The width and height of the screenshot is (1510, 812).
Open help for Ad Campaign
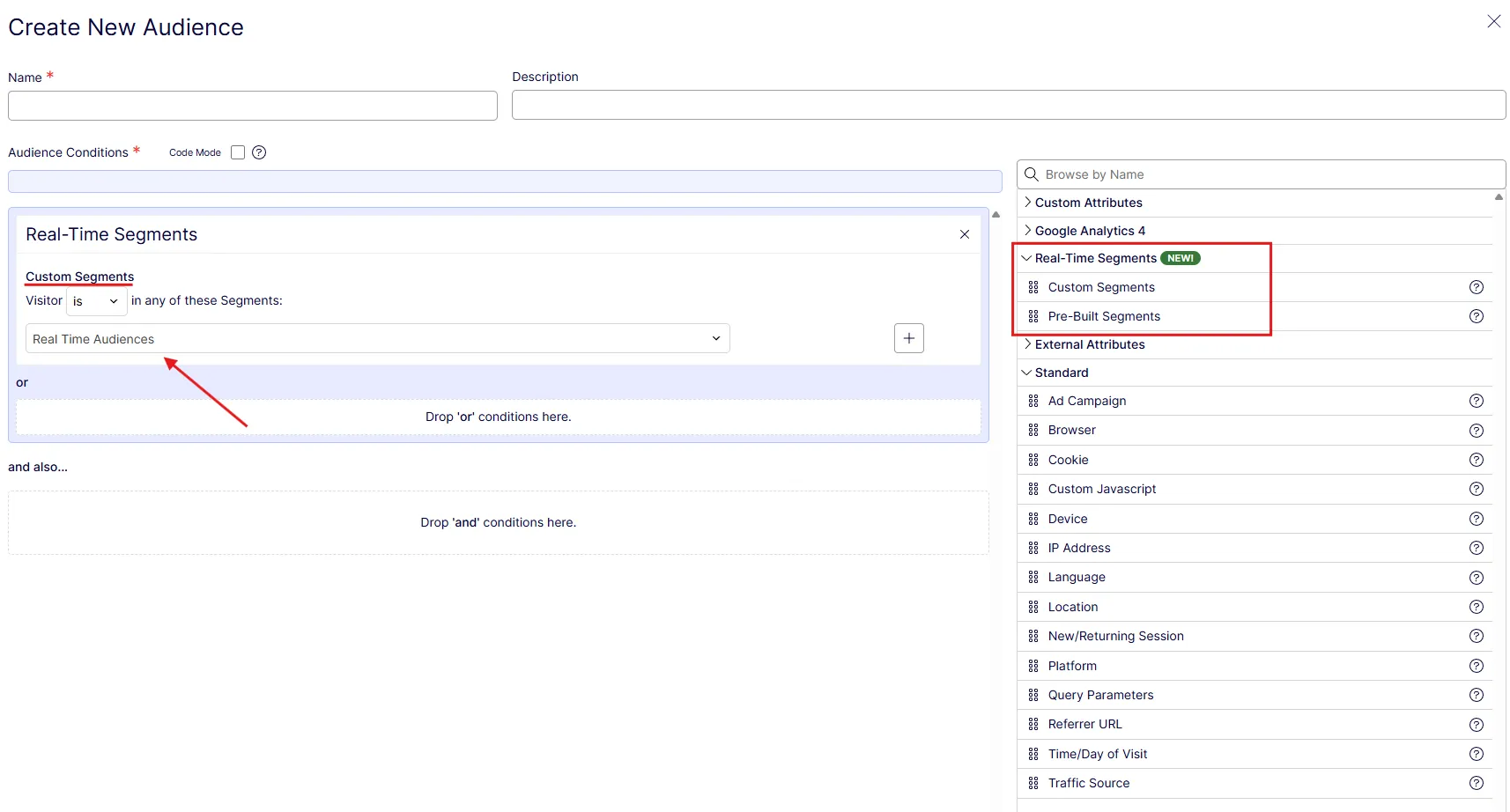point(1477,401)
